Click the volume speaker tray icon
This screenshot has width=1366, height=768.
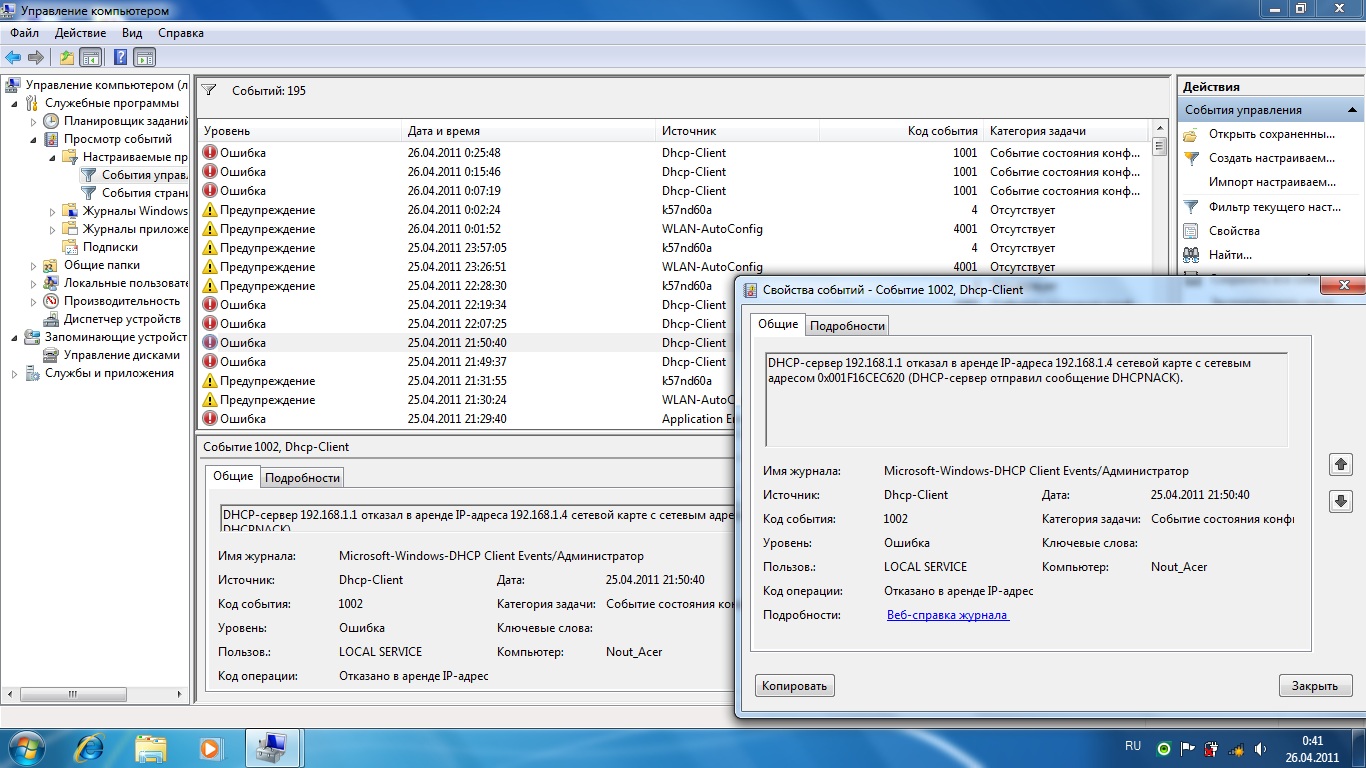(x=1260, y=748)
